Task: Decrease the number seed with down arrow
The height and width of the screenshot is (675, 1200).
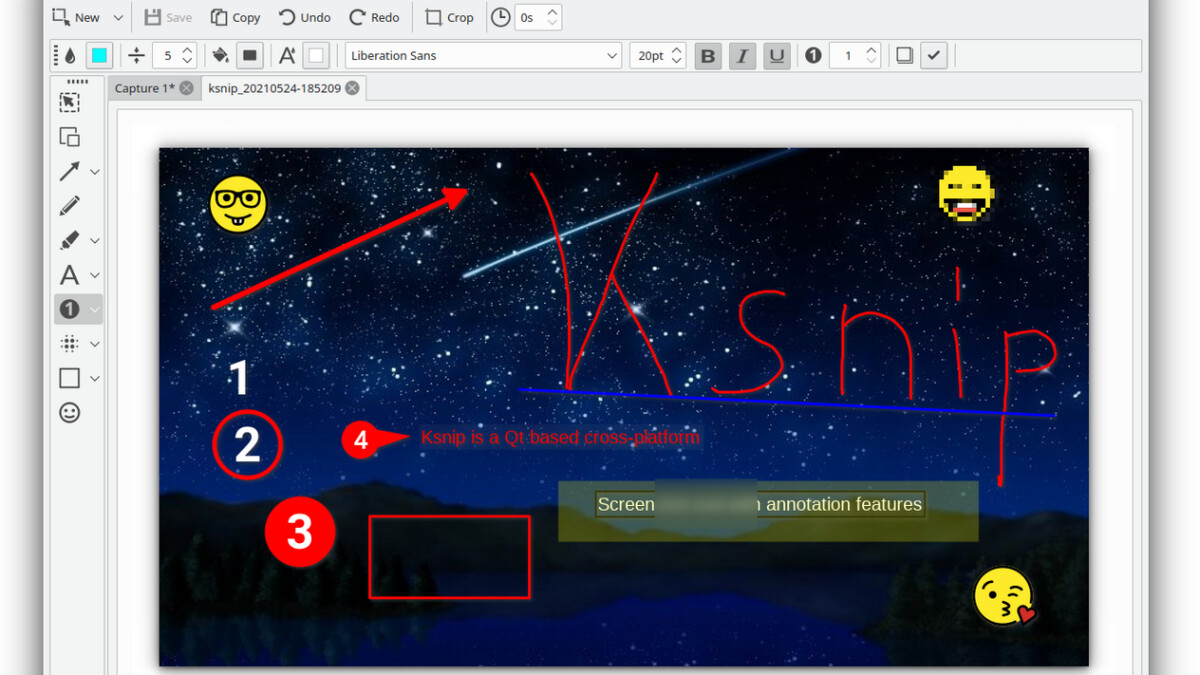Action: (872, 62)
